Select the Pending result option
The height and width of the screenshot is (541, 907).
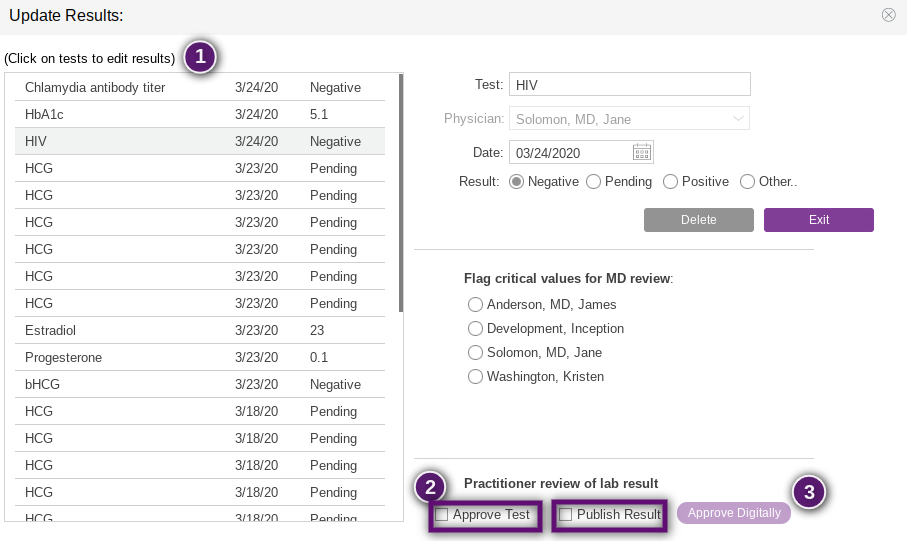tap(594, 182)
